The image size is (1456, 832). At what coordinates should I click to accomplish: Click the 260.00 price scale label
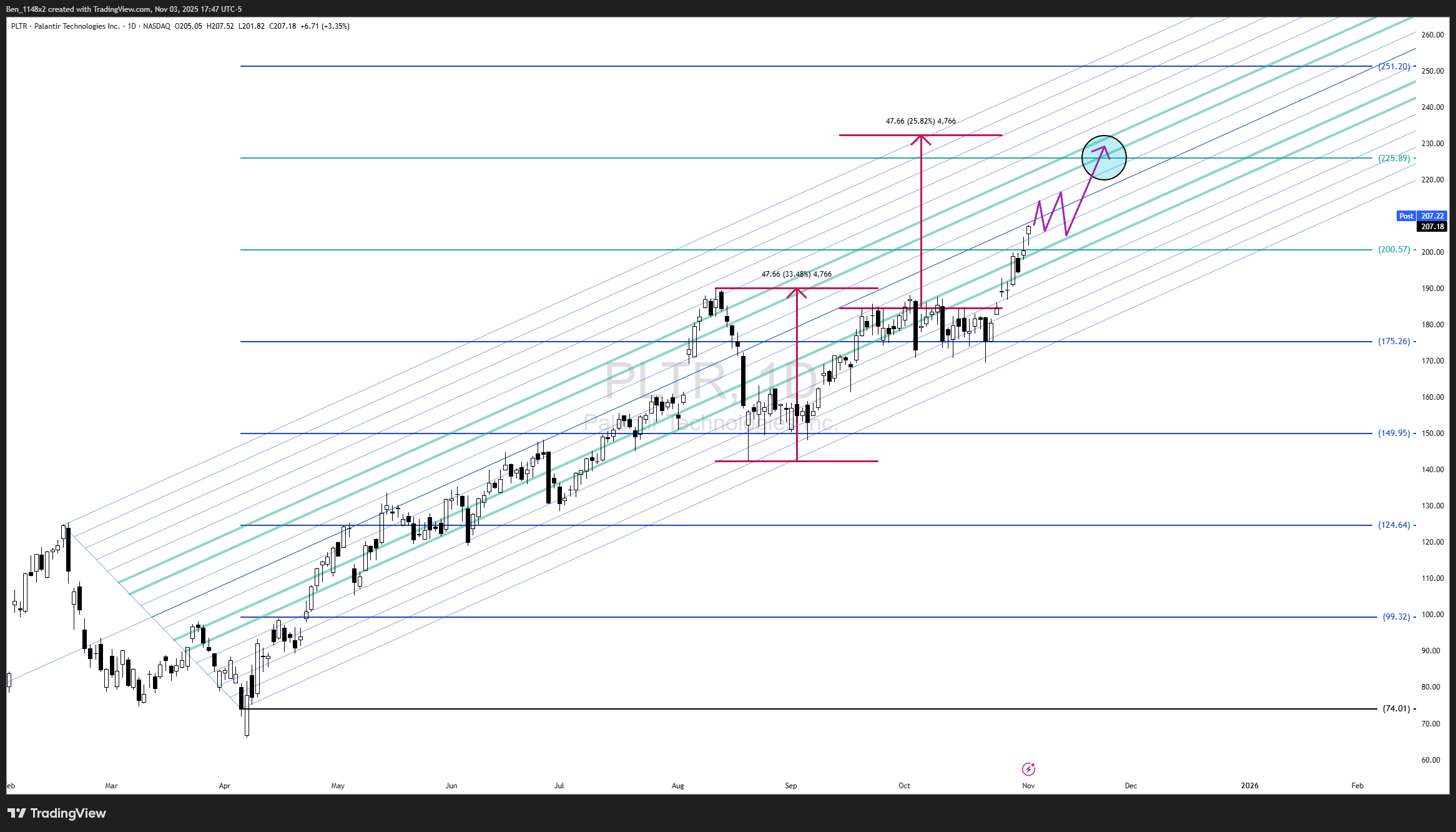[1432, 35]
